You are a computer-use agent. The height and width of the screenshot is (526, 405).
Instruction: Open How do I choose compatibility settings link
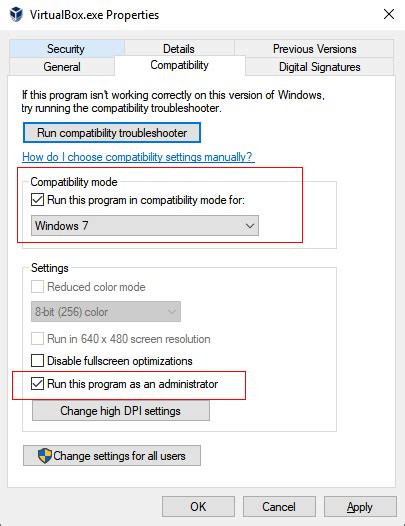pos(138,157)
